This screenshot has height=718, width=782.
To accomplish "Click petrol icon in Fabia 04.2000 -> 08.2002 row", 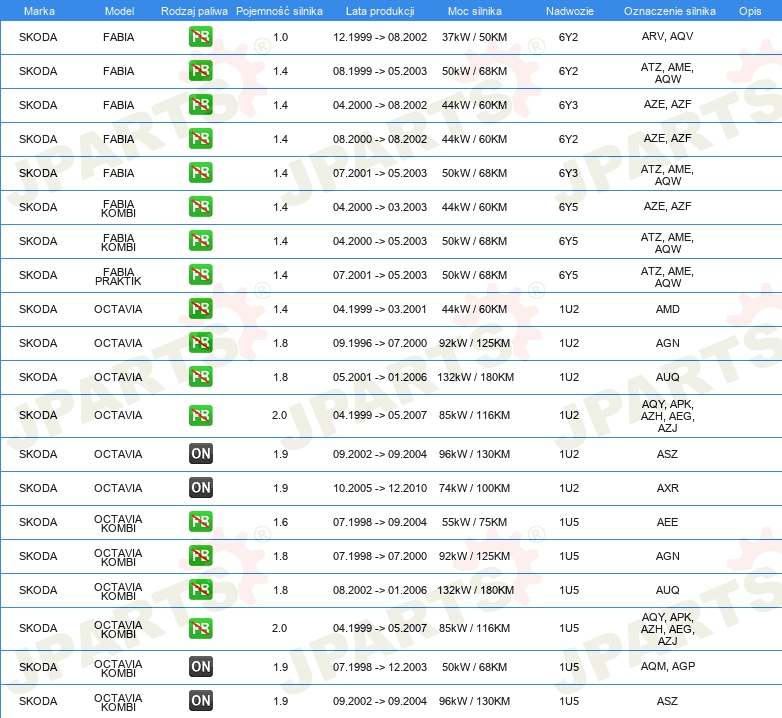I will [200, 105].
